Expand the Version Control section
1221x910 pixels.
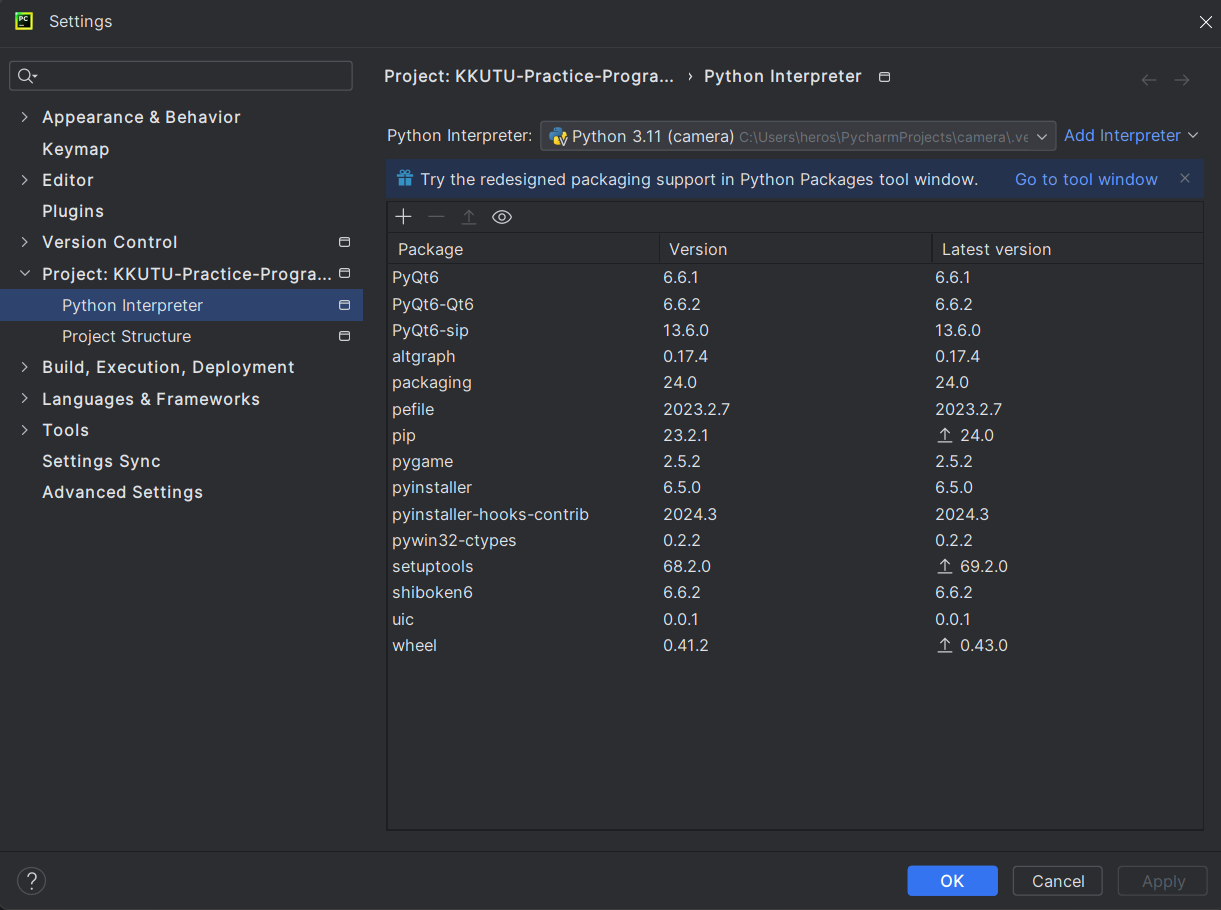25,242
